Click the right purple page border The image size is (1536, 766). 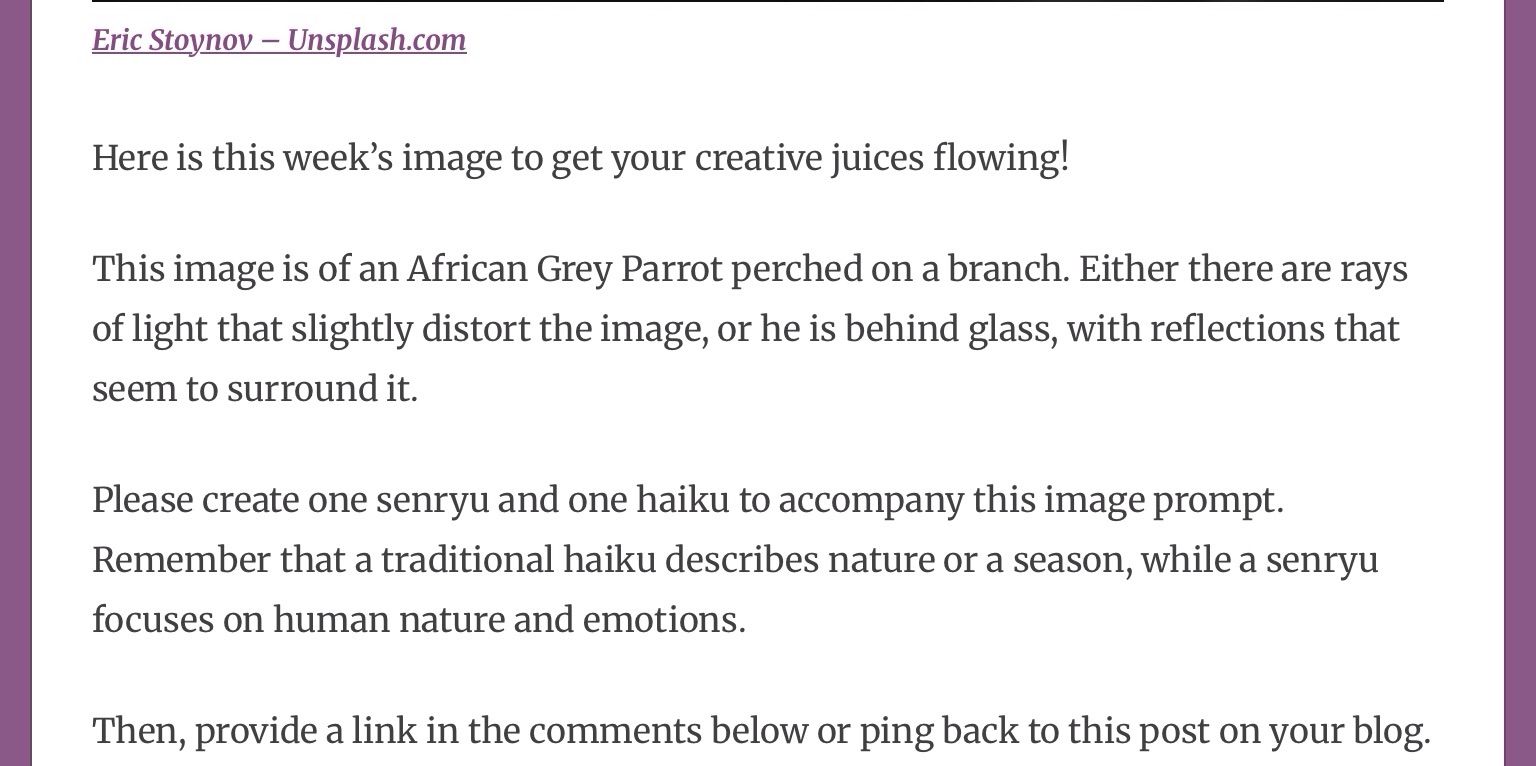(x=1520, y=400)
